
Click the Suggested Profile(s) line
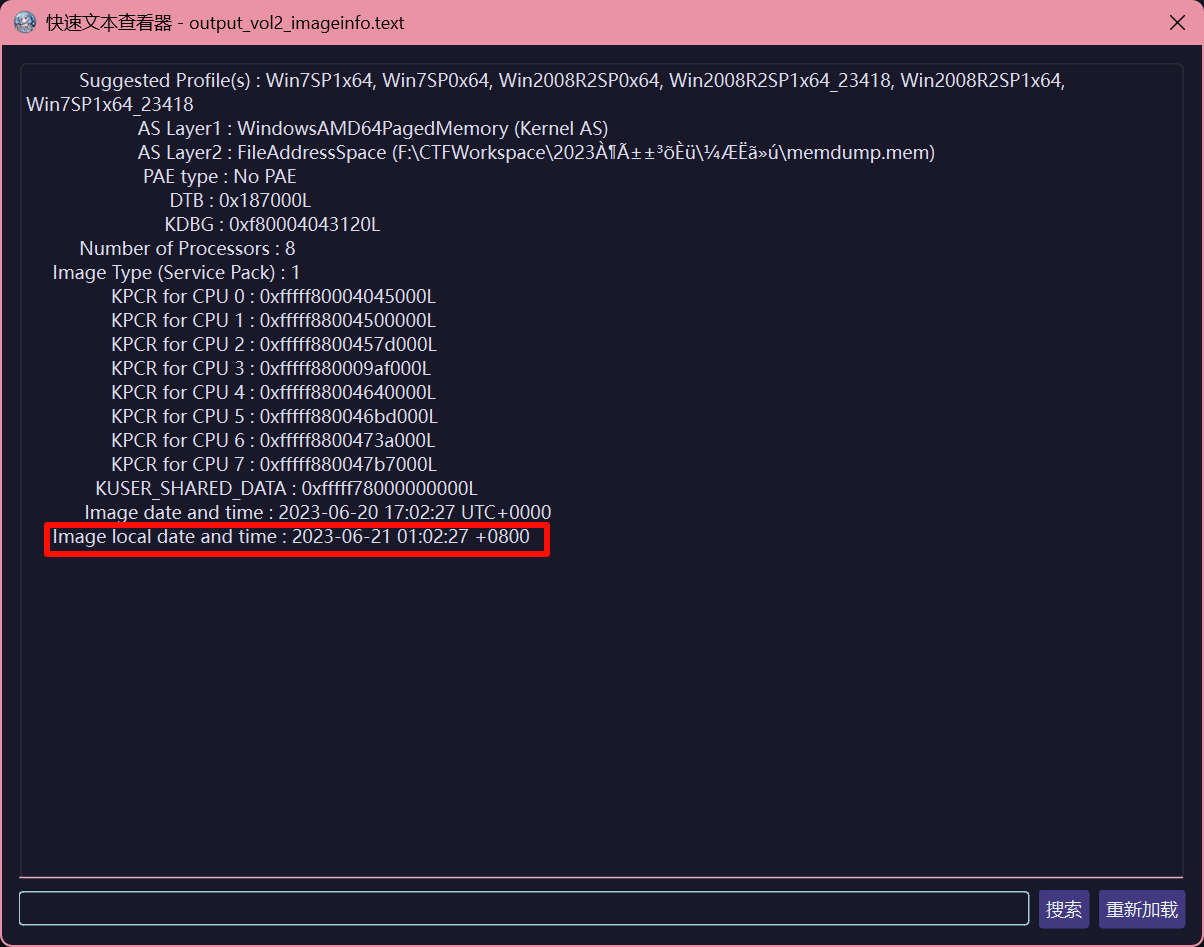(572, 80)
